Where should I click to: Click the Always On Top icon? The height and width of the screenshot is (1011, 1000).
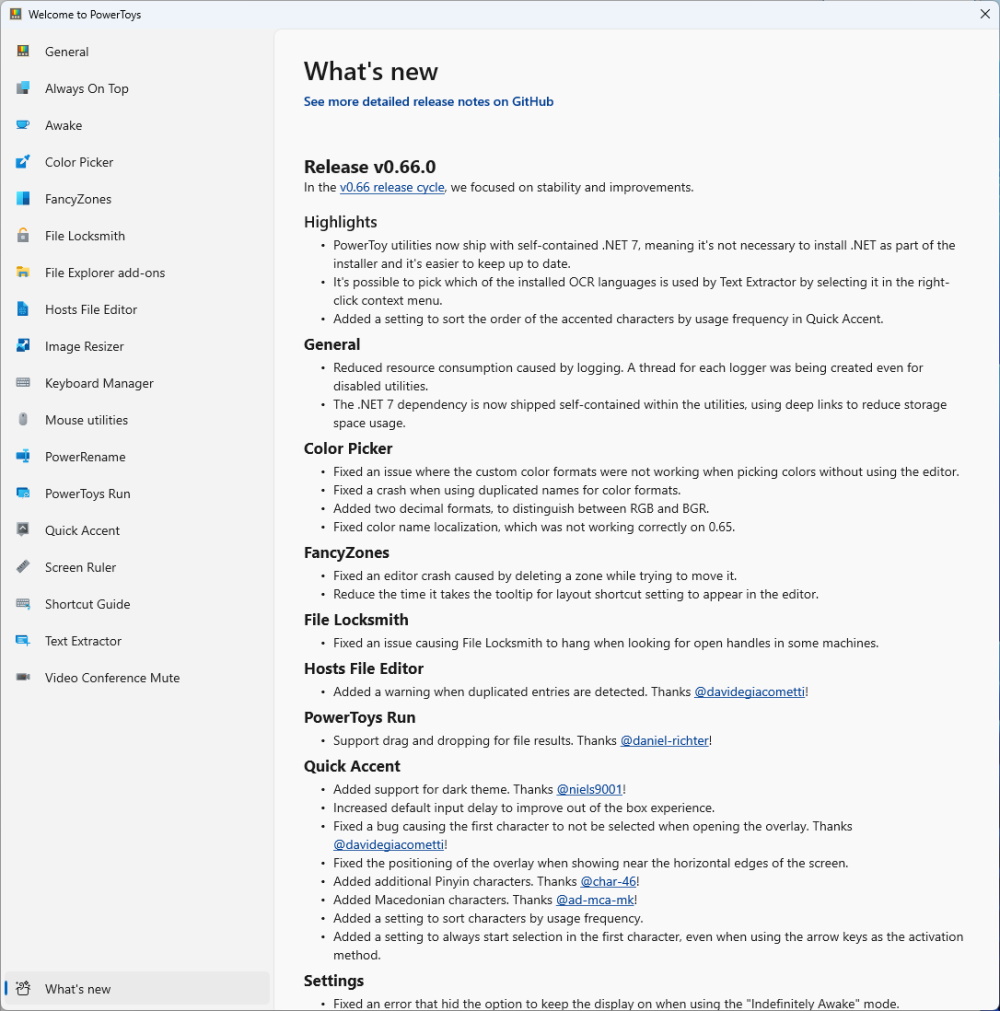[23, 88]
